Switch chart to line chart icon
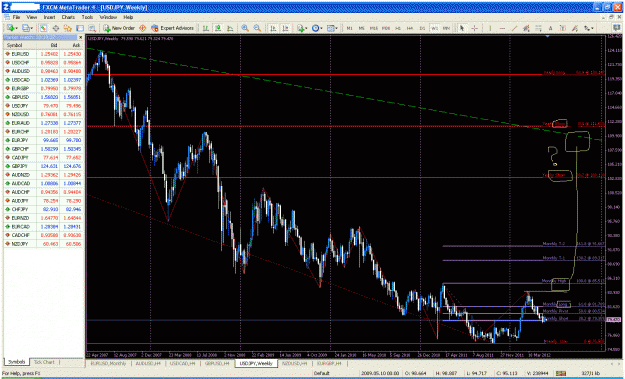Image resolution: width=625 pixels, height=379 pixels. point(230,28)
